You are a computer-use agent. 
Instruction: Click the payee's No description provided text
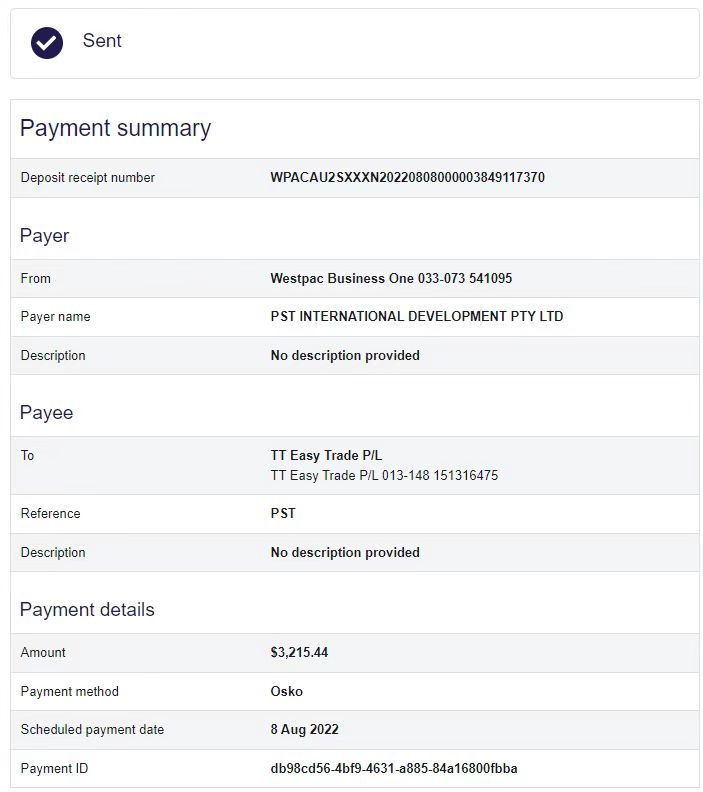pos(345,553)
